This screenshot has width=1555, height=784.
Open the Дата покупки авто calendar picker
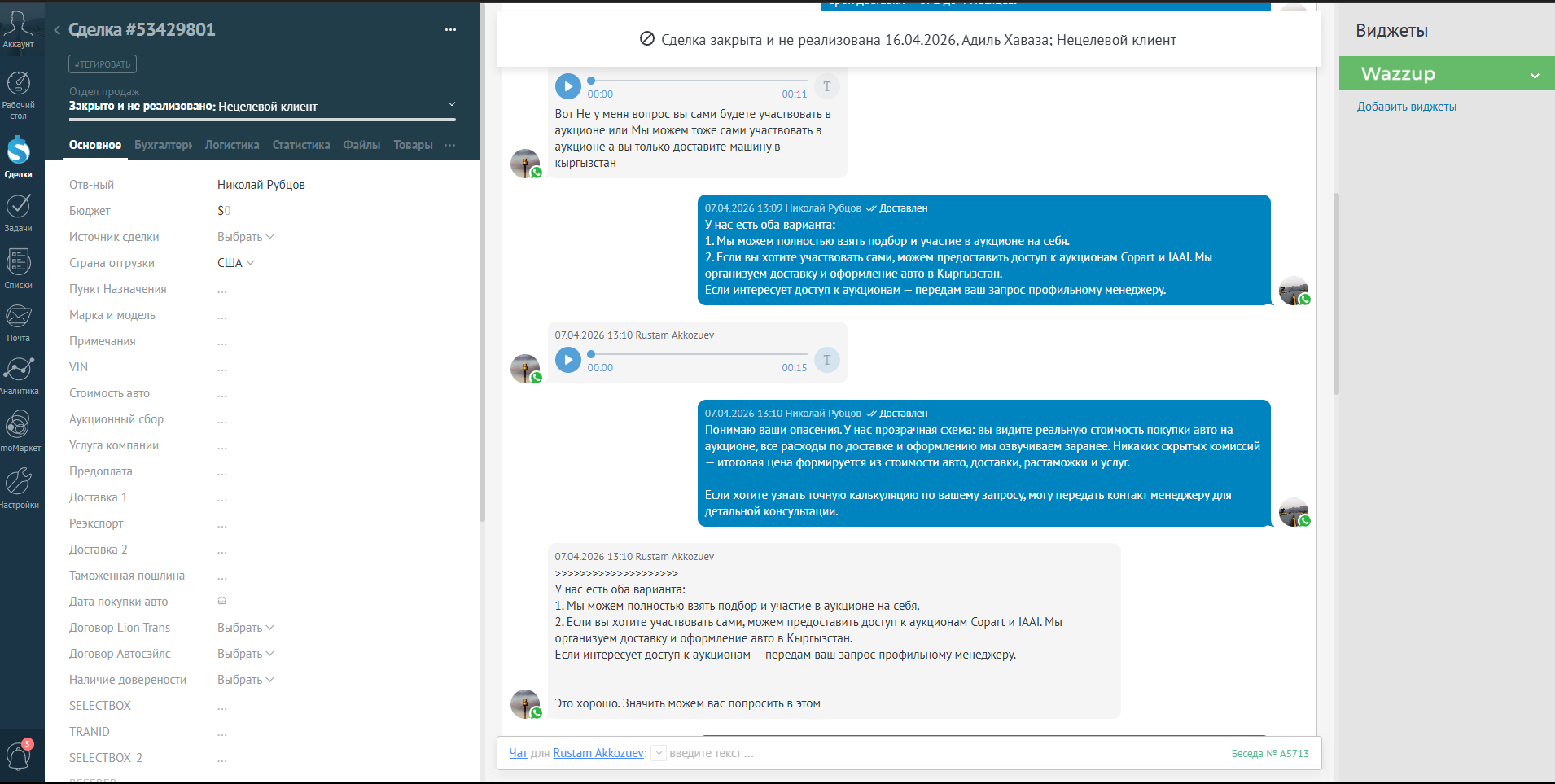click(x=221, y=601)
